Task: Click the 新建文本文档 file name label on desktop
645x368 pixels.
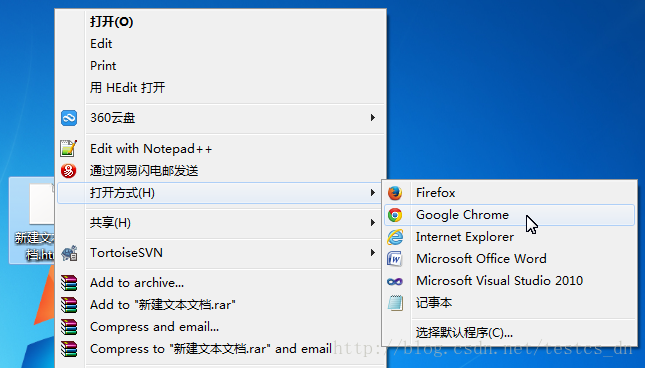Action: (x=34, y=246)
